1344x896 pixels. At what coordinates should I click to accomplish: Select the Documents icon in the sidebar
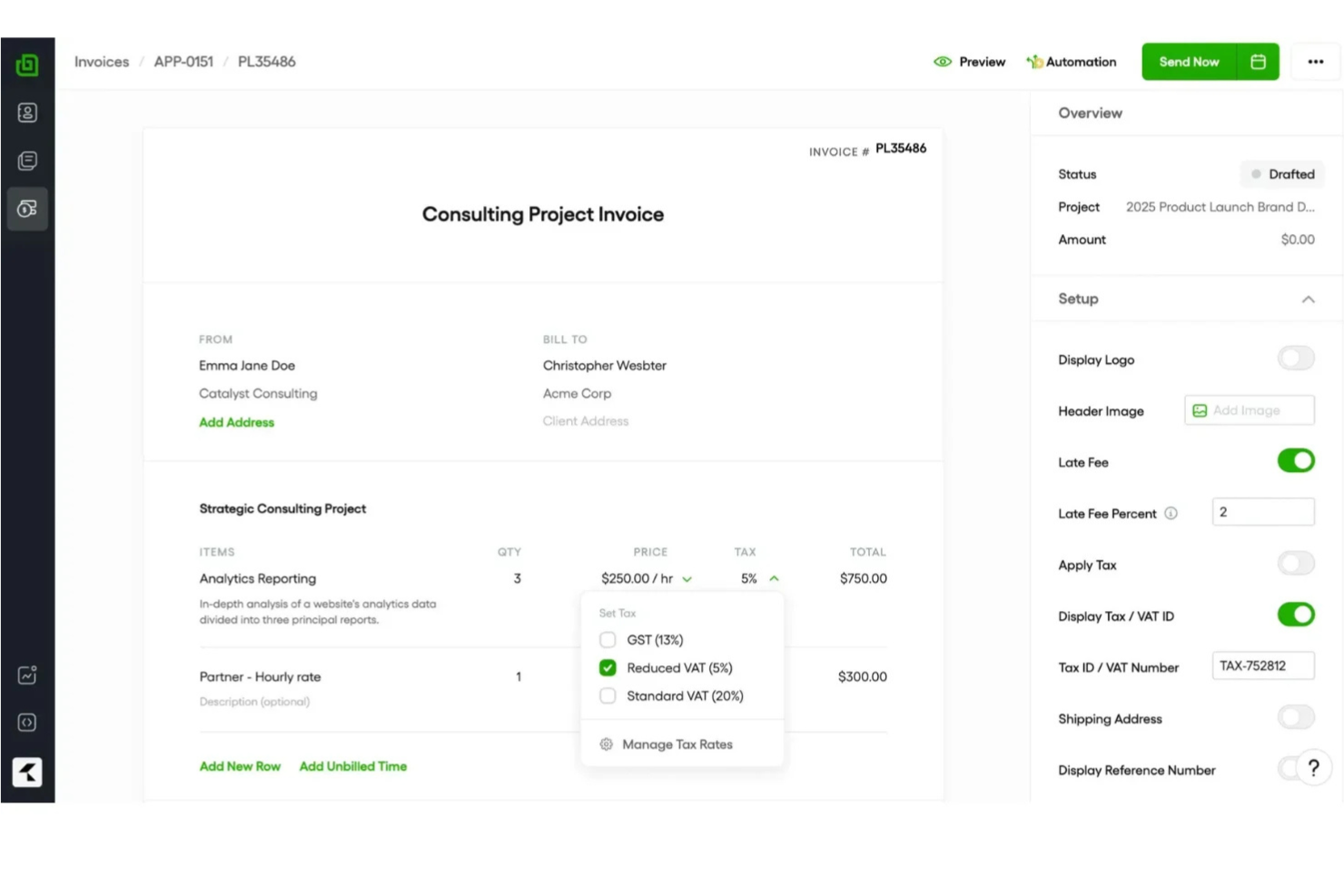coord(27,160)
